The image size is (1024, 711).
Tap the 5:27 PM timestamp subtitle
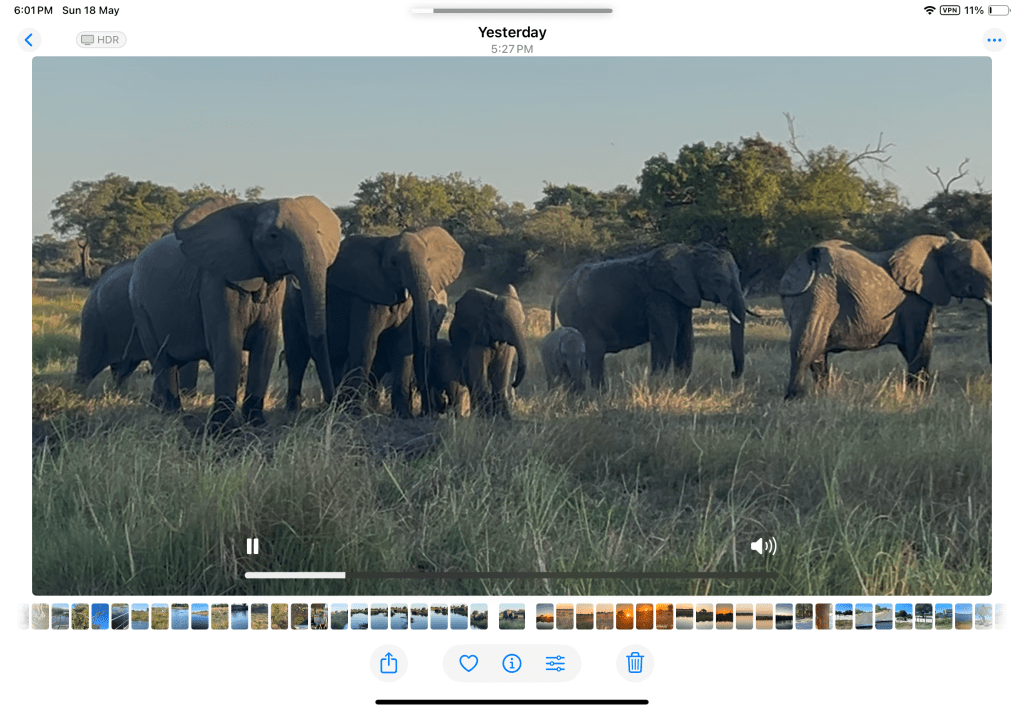[x=512, y=48]
